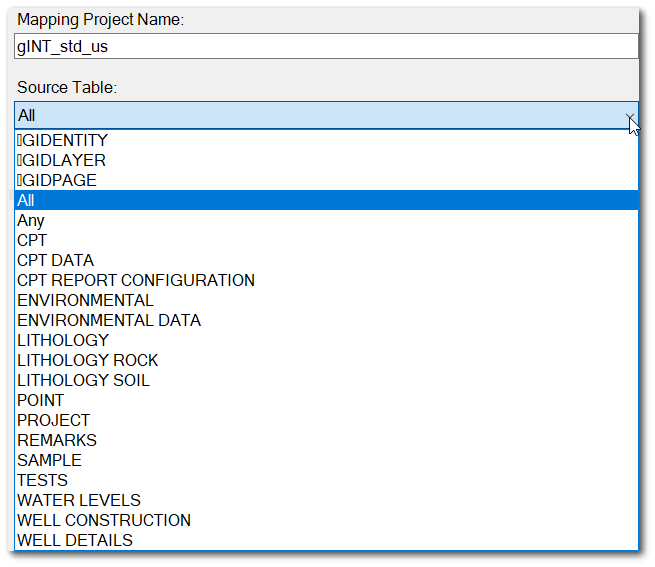Select GIDENTITY from the list
Screen dimensions: 655x567
coord(326,140)
